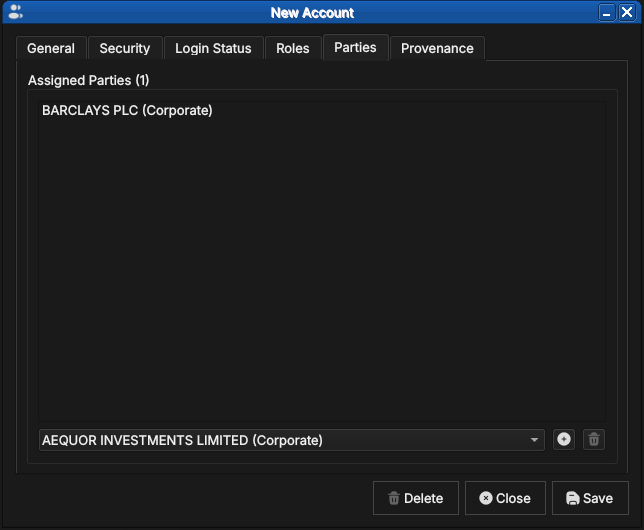Click the Close button
The width and height of the screenshot is (644, 530).
pyautogui.click(x=505, y=498)
